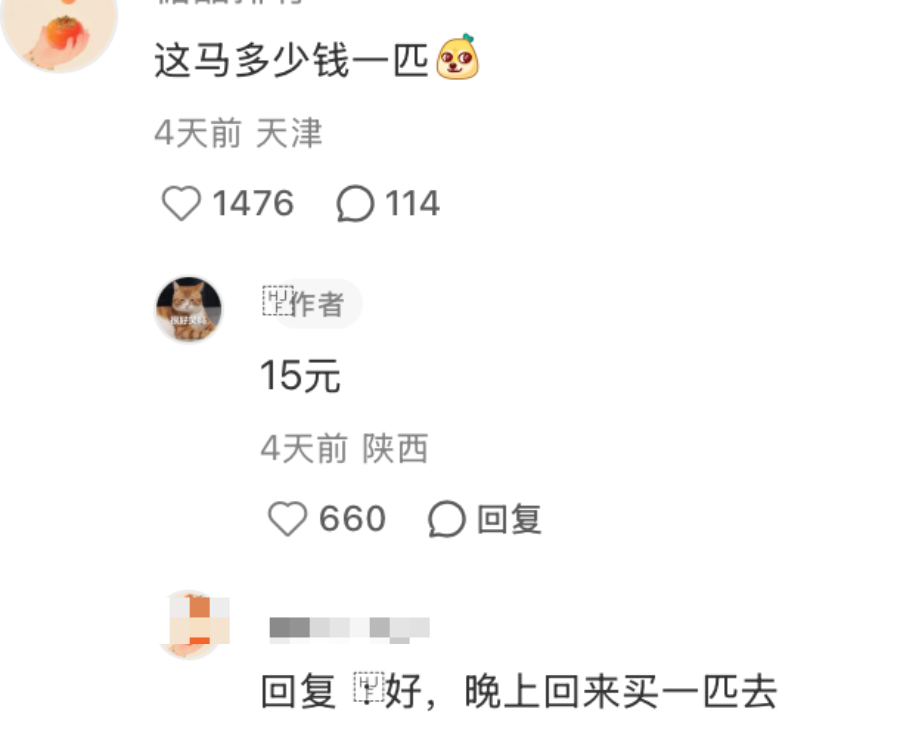Screen dimensions: 900x743
Task: Open the pixelated commenter avatar
Action: click(194, 624)
